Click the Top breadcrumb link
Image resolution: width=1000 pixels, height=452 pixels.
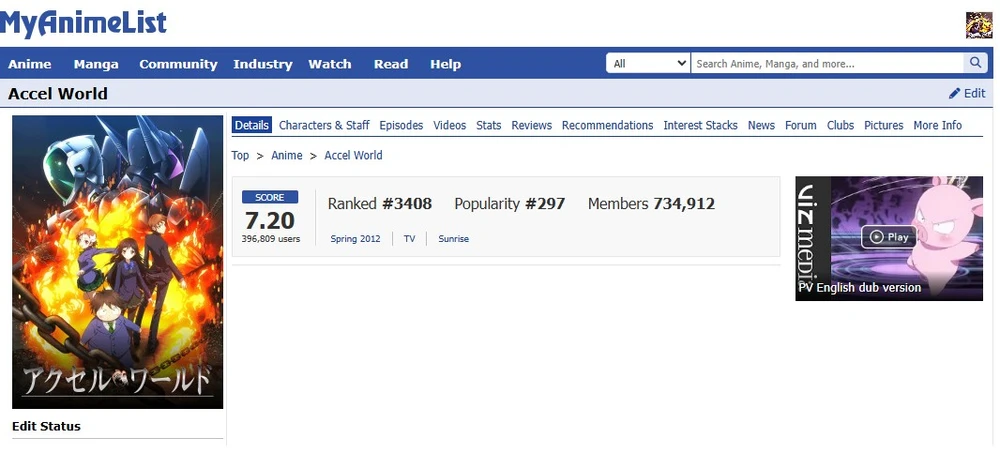(x=240, y=155)
